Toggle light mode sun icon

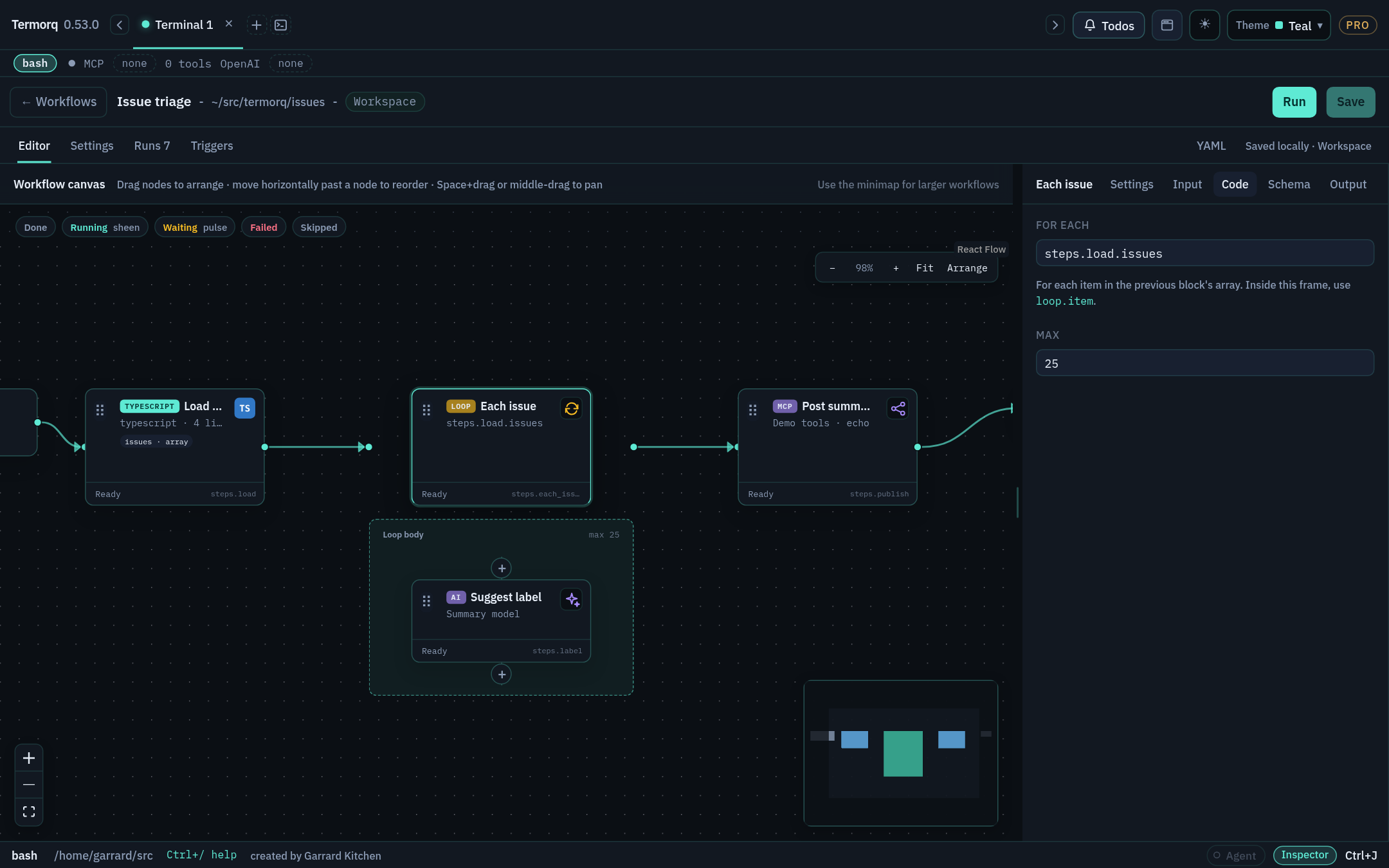1204,25
